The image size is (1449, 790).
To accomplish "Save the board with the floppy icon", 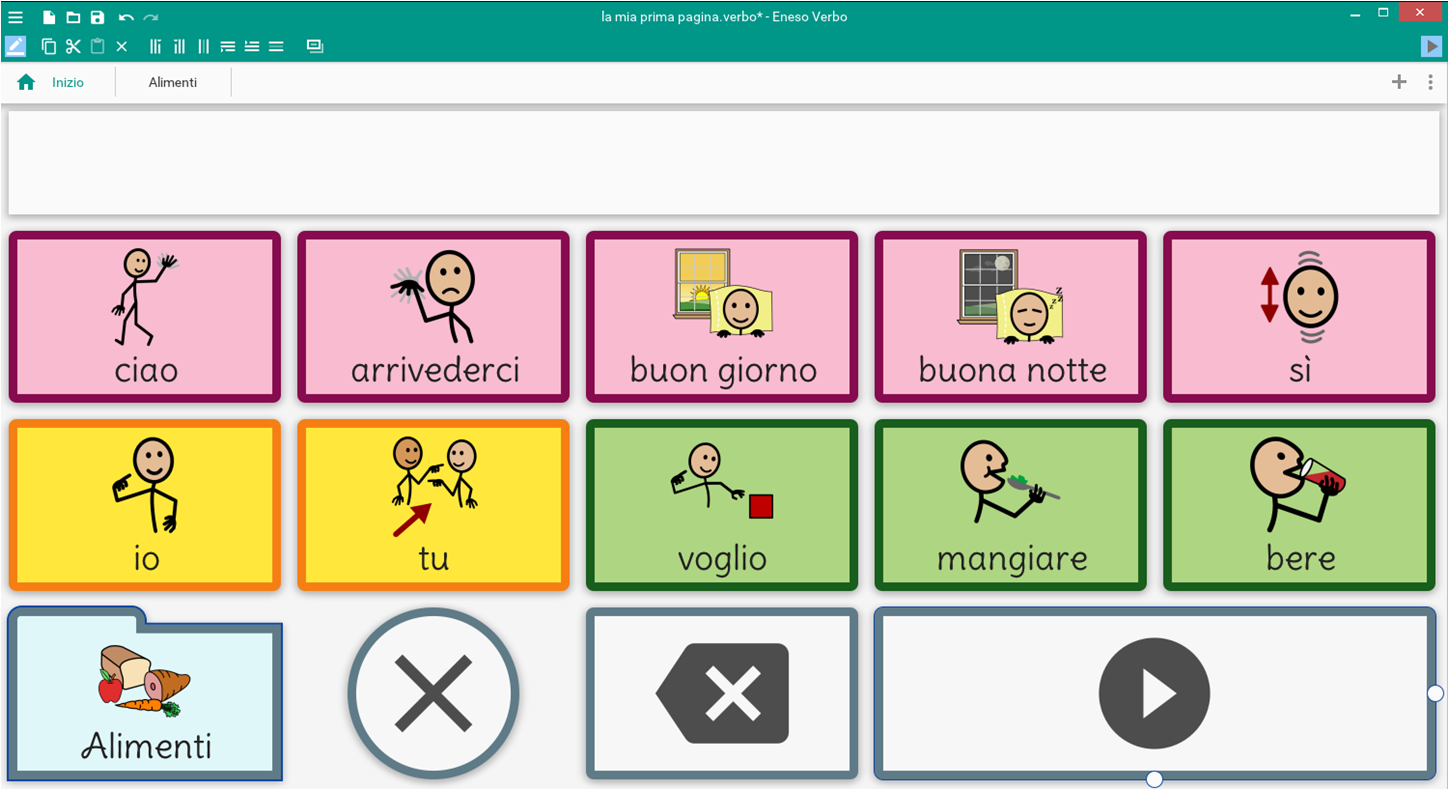I will (97, 17).
